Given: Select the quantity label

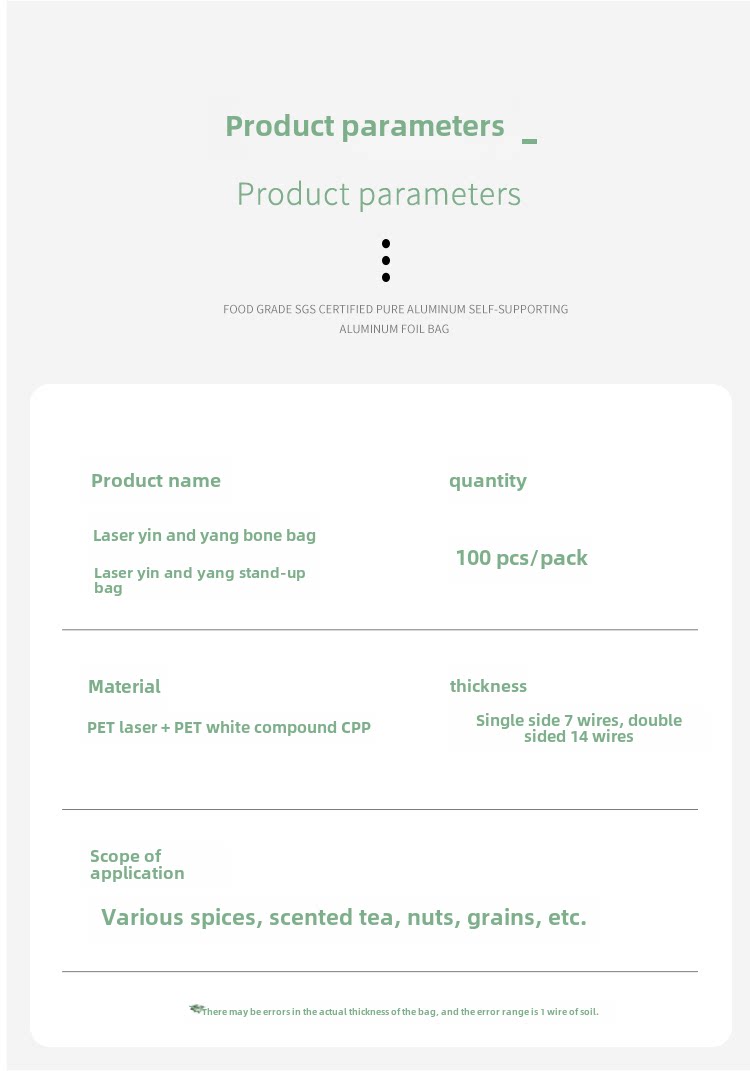Looking at the screenshot, I should 487,480.
